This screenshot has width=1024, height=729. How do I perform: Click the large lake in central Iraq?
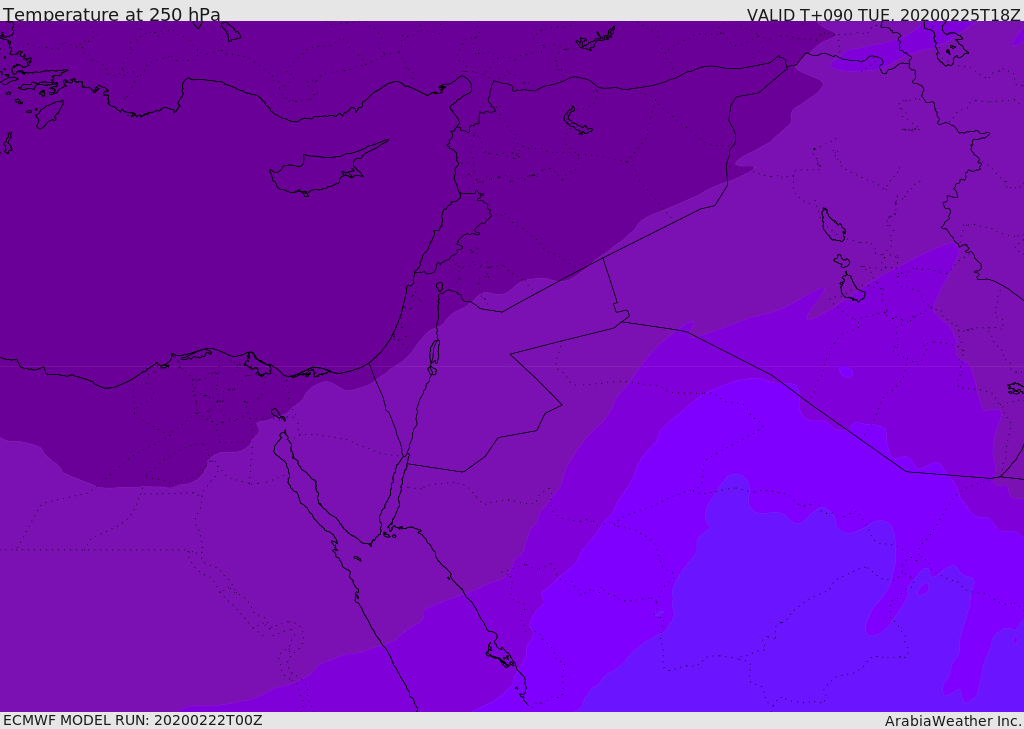tap(832, 226)
